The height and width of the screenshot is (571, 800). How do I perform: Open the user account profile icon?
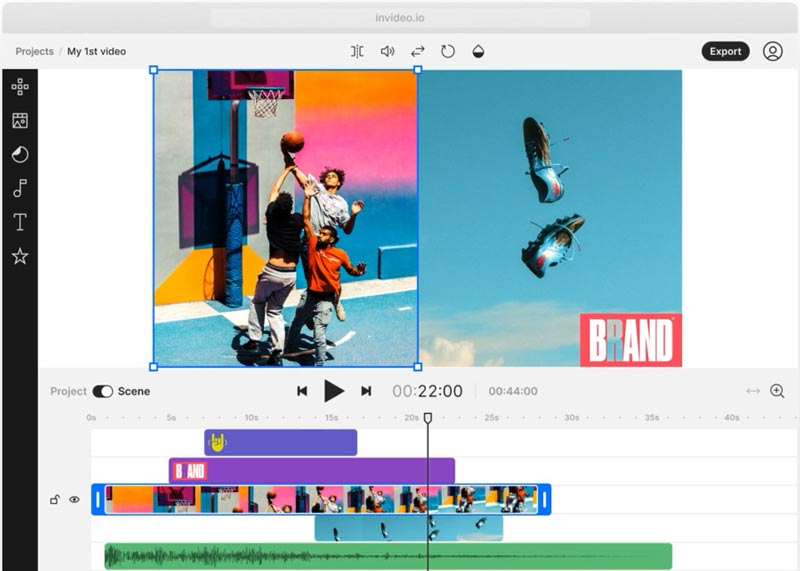point(772,51)
